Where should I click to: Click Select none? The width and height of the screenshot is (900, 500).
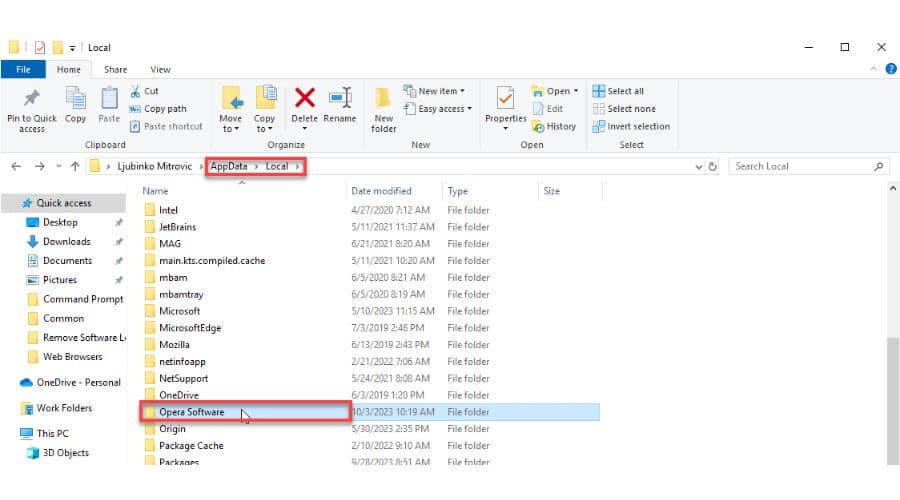point(624,108)
